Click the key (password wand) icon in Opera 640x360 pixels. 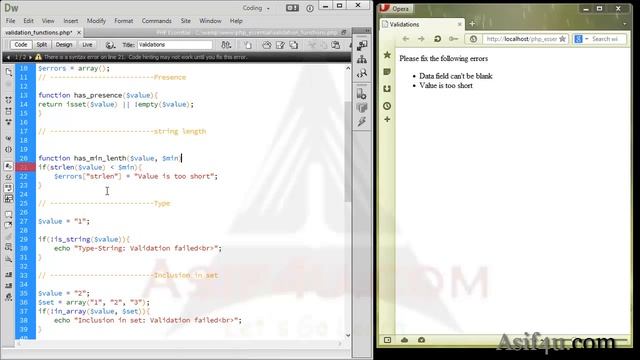tap(453, 39)
